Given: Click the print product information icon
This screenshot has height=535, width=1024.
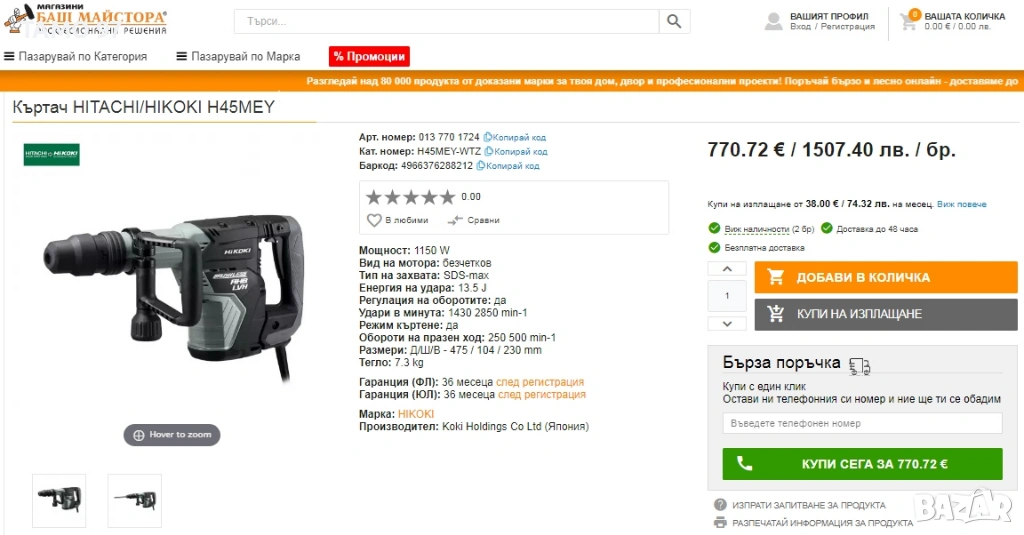Looking at the screenshot, I should coord(720,523).
